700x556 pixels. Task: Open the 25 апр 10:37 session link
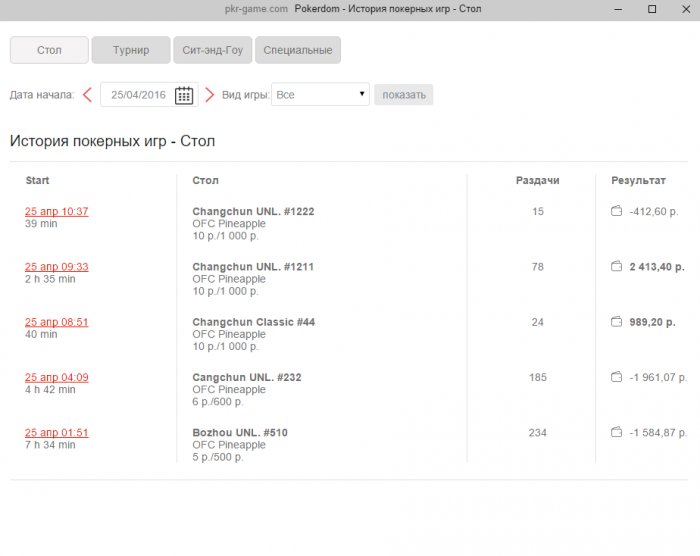[x=56, y=211]
